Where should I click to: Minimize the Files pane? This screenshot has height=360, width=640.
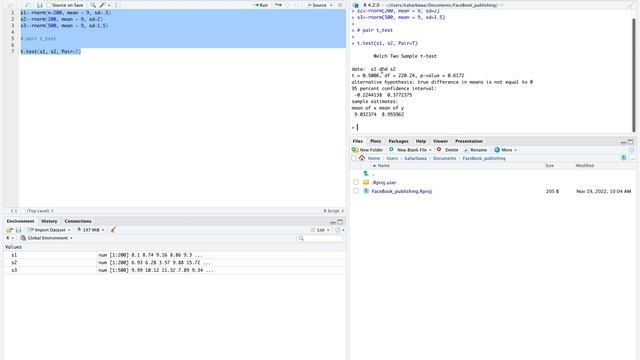623,142
